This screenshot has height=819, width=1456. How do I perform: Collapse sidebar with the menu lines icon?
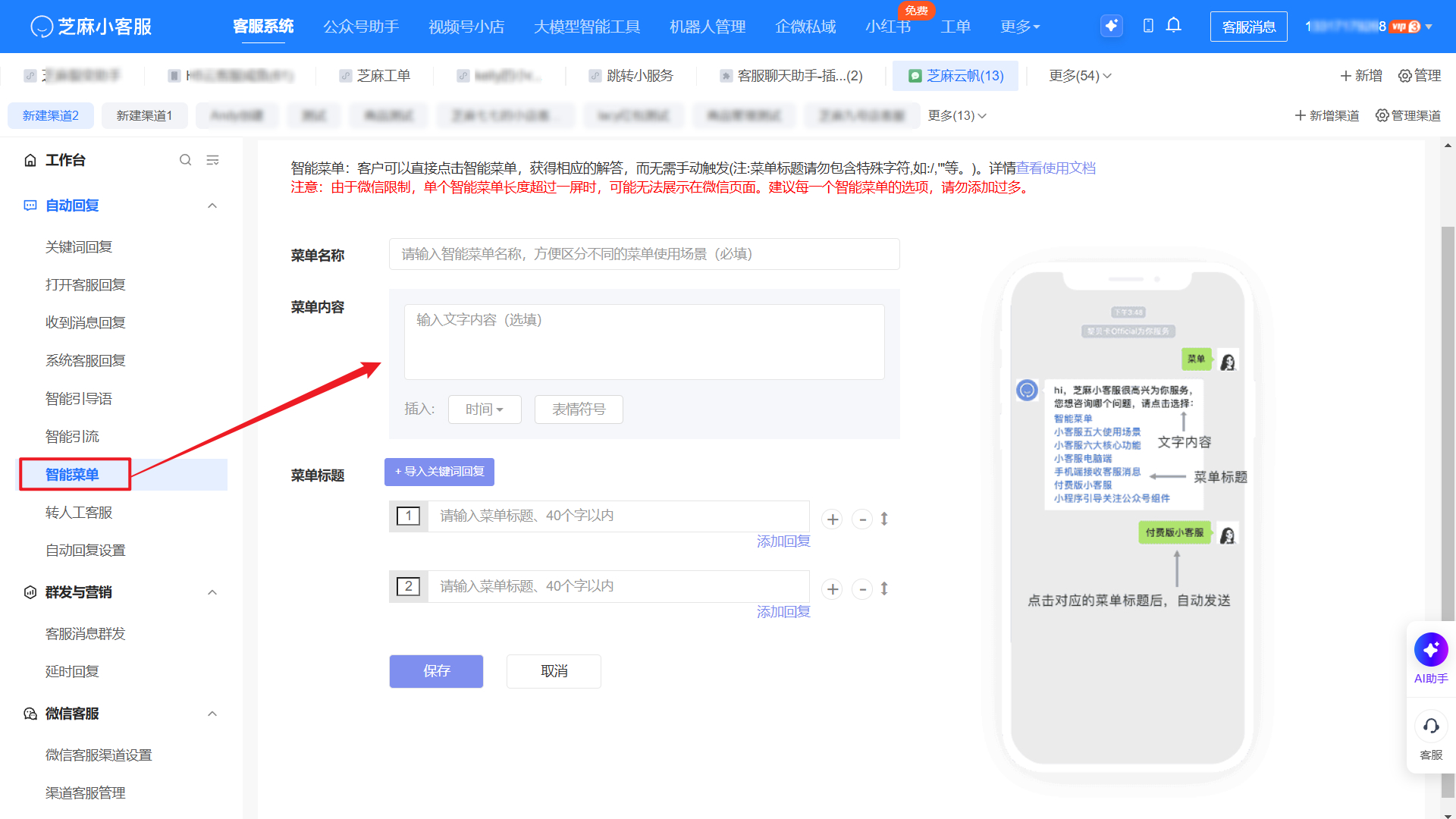pyautogui.click(x=213, y=160)
